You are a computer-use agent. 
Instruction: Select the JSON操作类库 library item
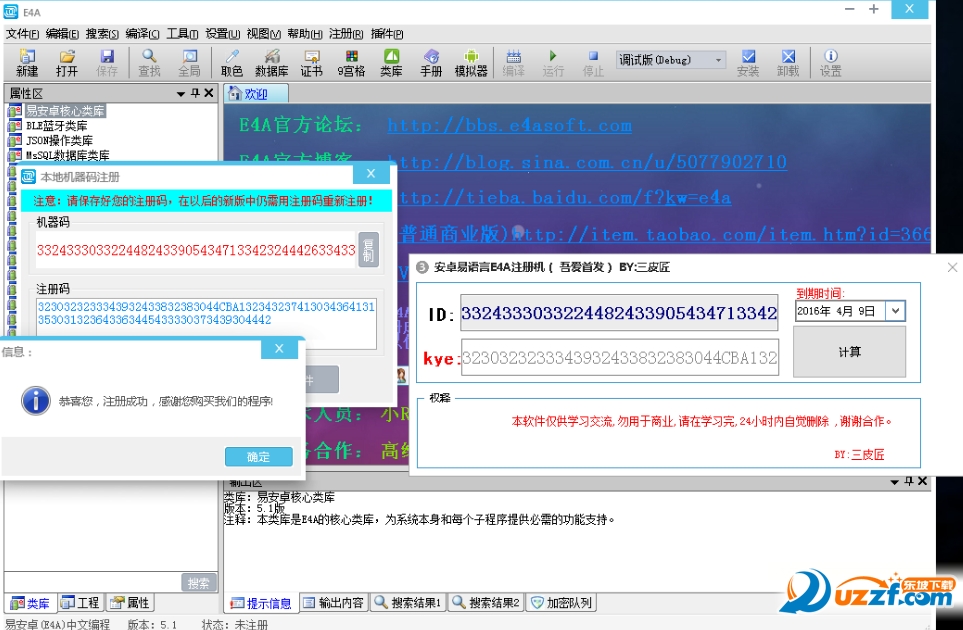coord(58,141)
